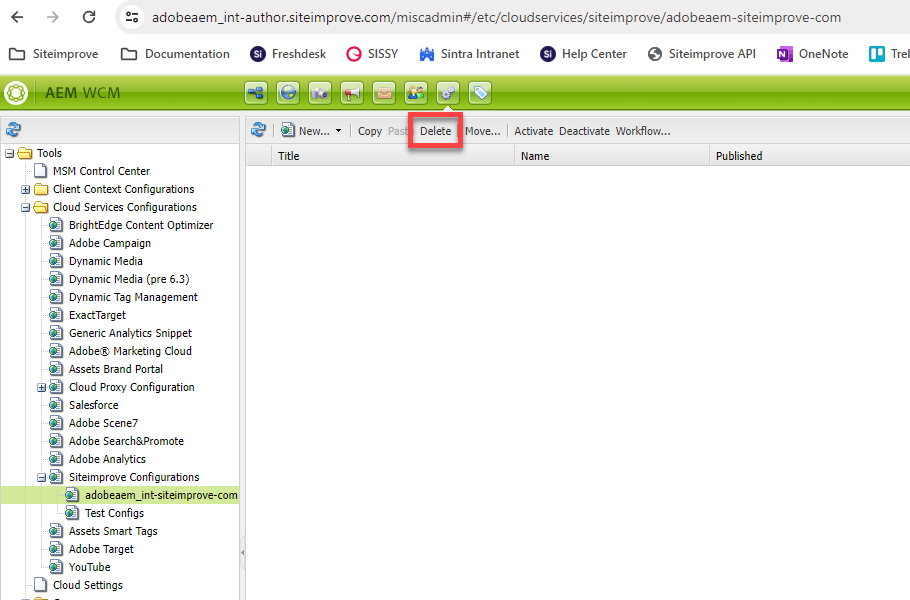Image resolution: width=910 pixels, height=600 pixels.
Task: Select the Tools gears icon
Action: (x=447, y=92)
